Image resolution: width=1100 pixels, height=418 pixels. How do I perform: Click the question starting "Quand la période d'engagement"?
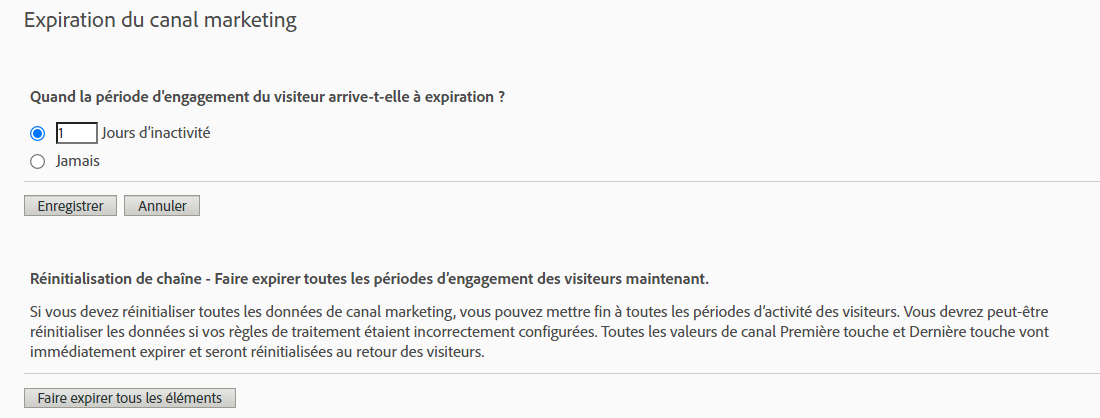click(267, 97)
